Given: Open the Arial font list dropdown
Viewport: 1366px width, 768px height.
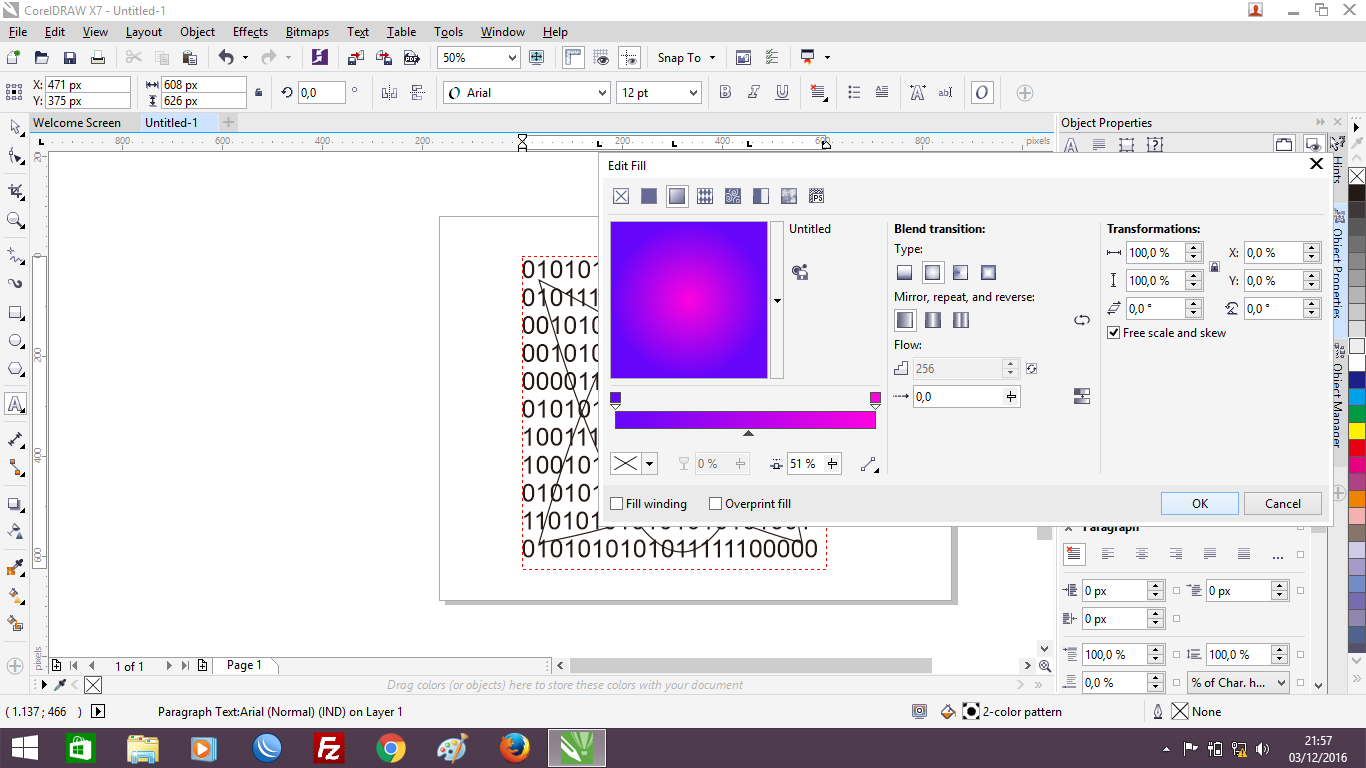Looking at the screenshot, I should (602, 93).
